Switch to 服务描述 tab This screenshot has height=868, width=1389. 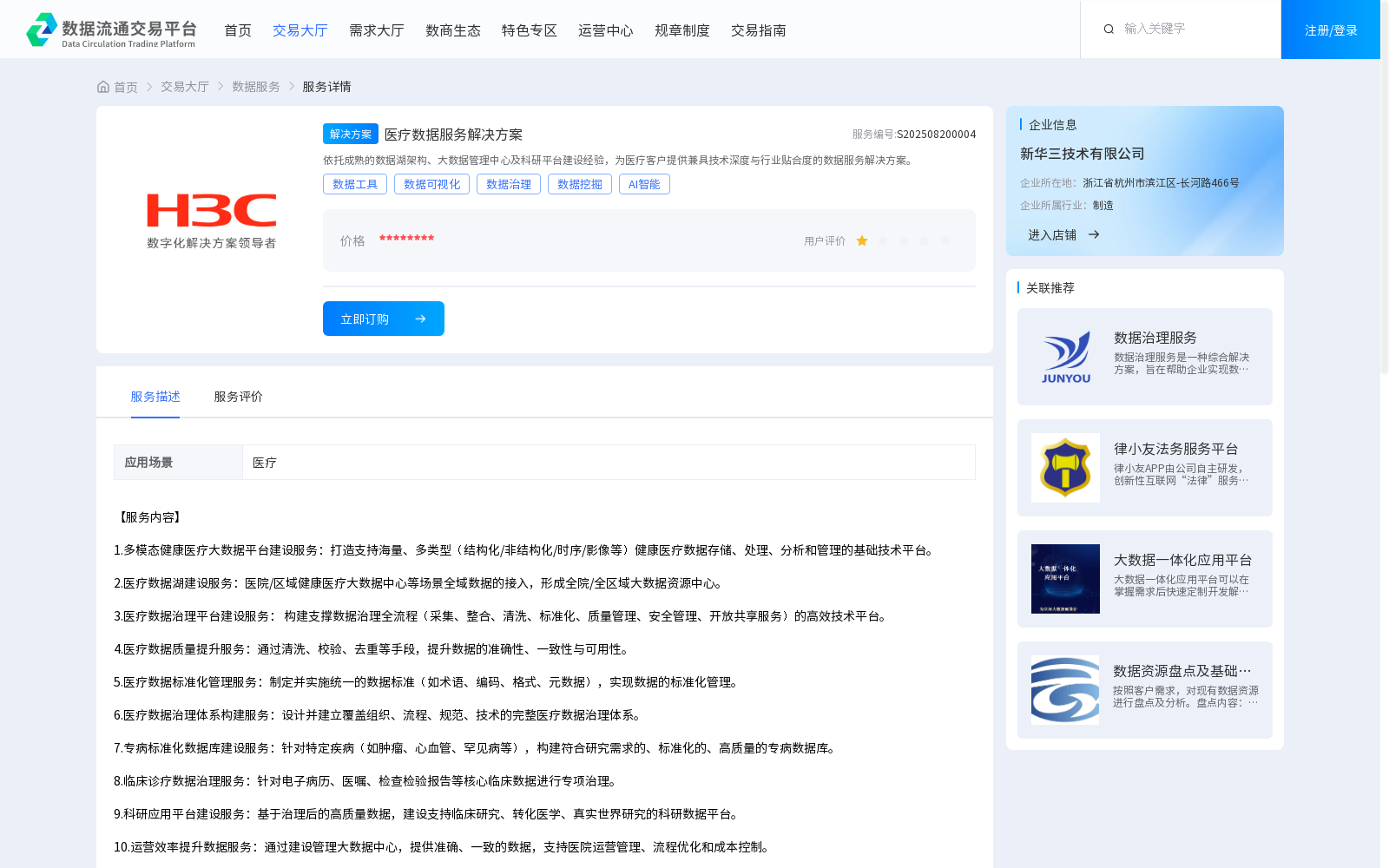point(155,397)
